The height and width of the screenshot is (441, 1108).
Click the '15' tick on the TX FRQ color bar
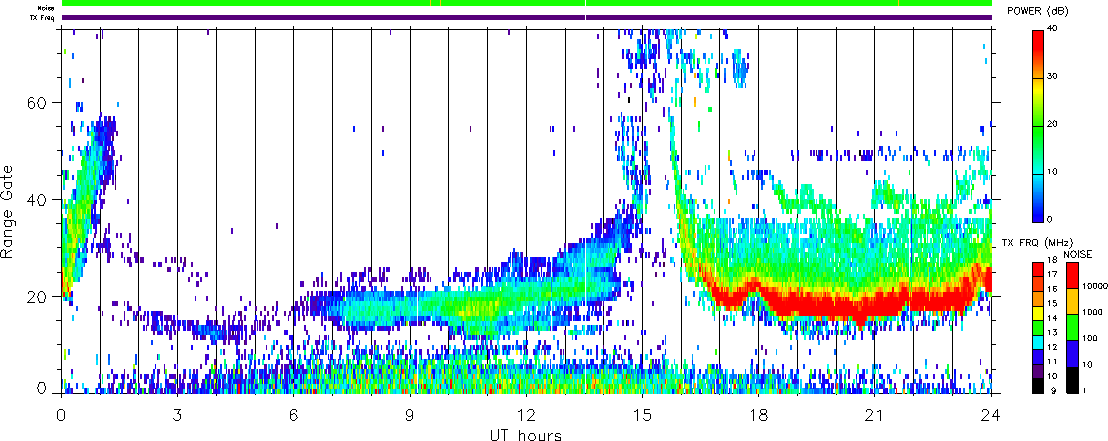(x=1051, y=302)
